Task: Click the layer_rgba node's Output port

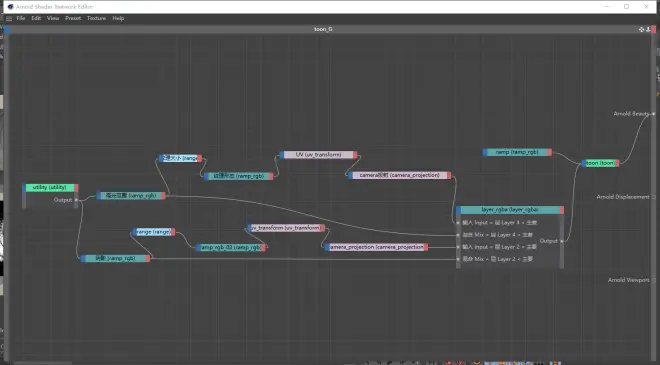Action: (562, 241)
